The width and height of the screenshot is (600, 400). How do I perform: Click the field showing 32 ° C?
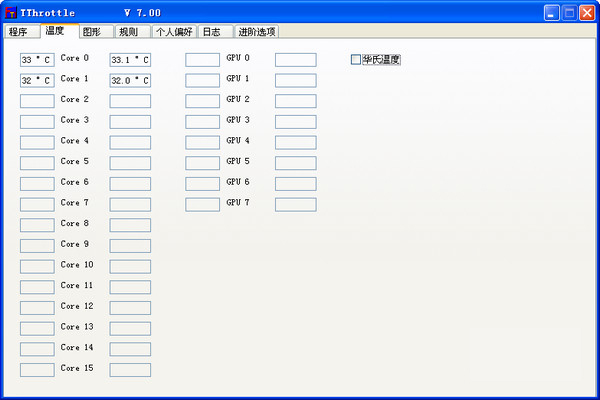(37, 80)
